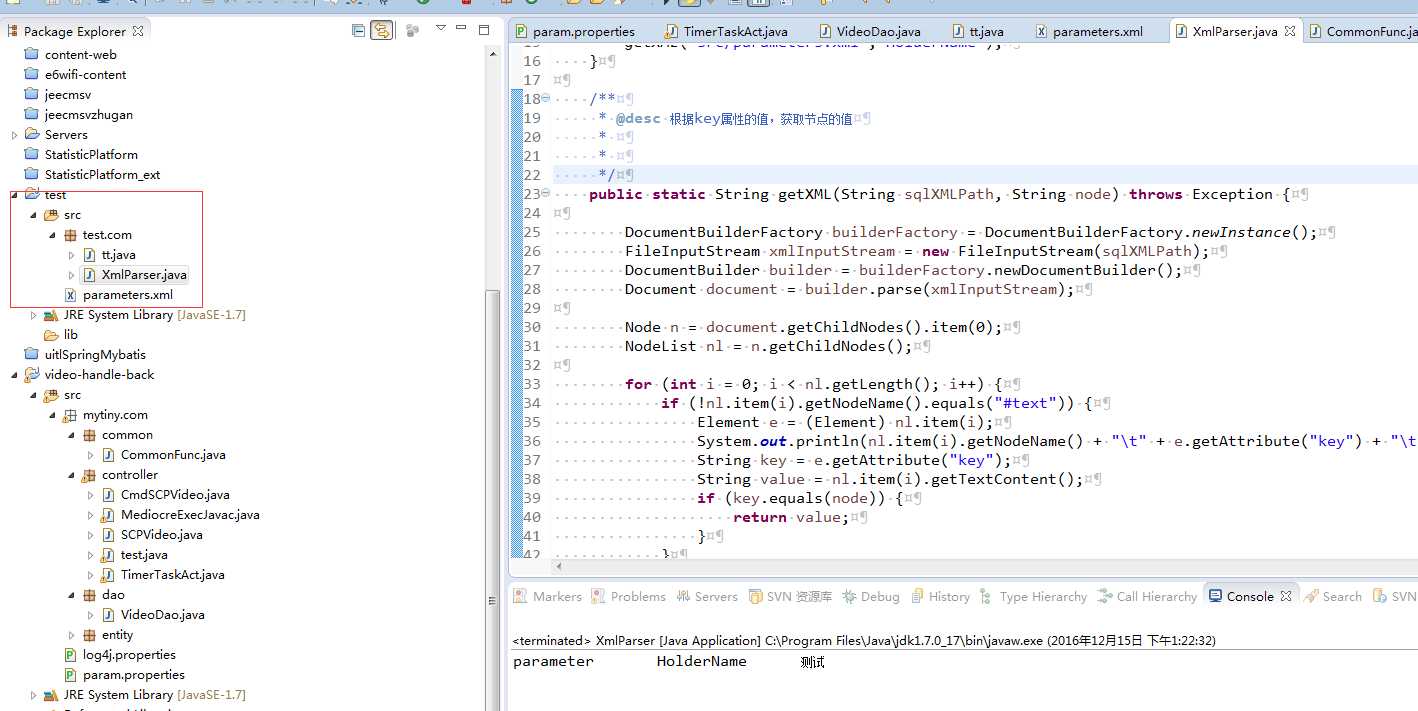
Task: Collapse the video-handle-back project node
Action: [14, 375]
